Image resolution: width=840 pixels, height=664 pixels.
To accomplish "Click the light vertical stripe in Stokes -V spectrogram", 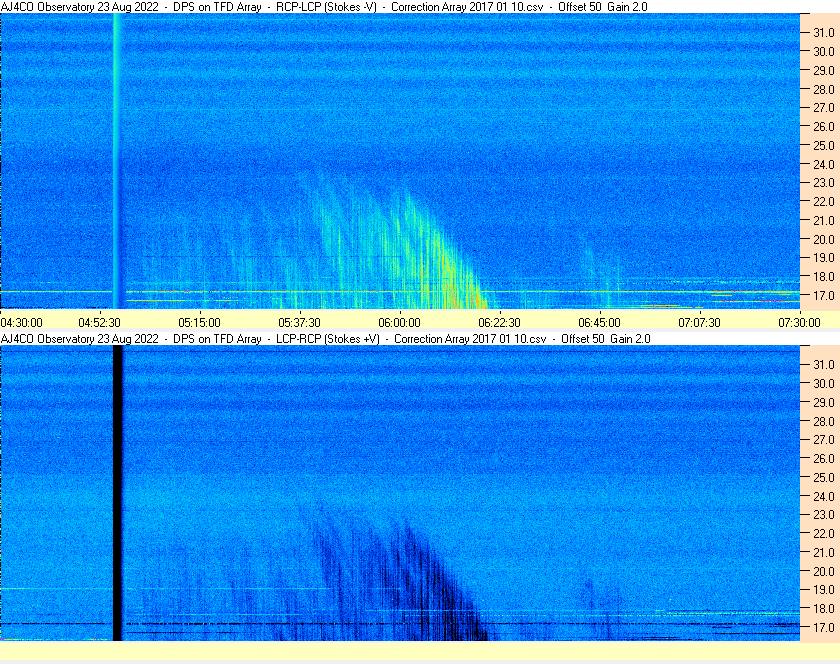I will (x=117, y=161).
